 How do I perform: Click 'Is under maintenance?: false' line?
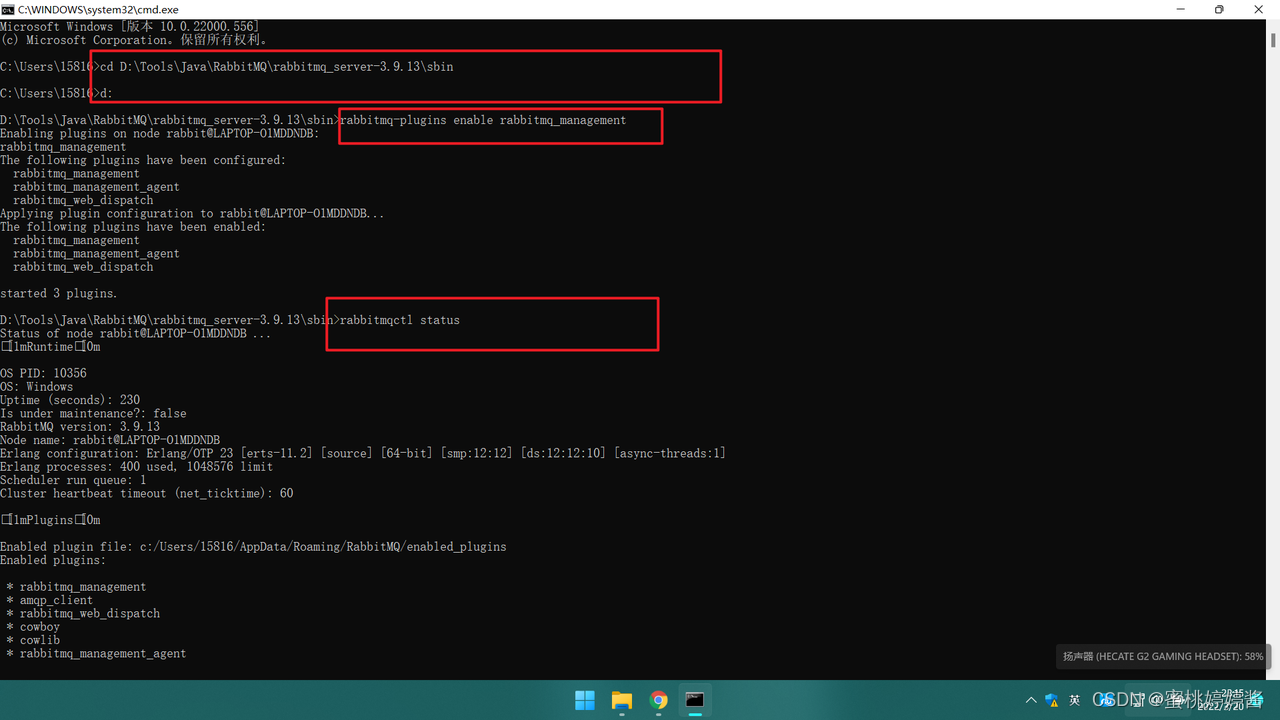coord(93,413)
